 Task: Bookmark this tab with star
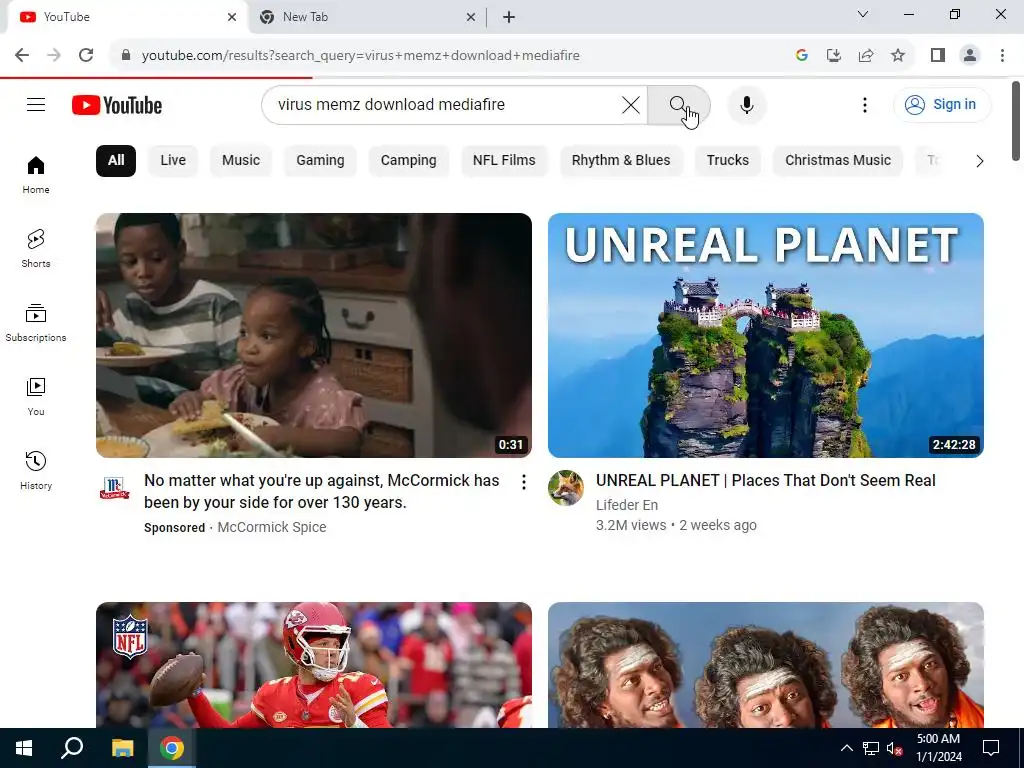(x=898, y=55)
